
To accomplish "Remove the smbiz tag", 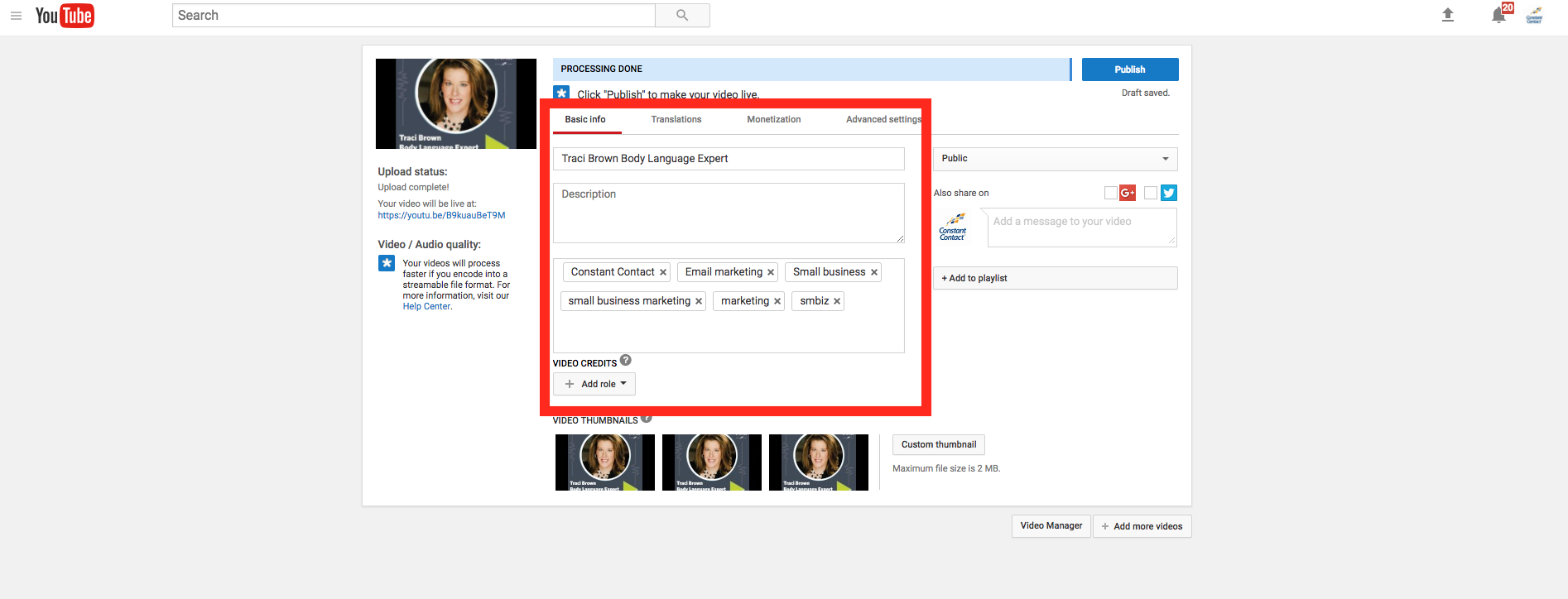I will click(837, 301).
